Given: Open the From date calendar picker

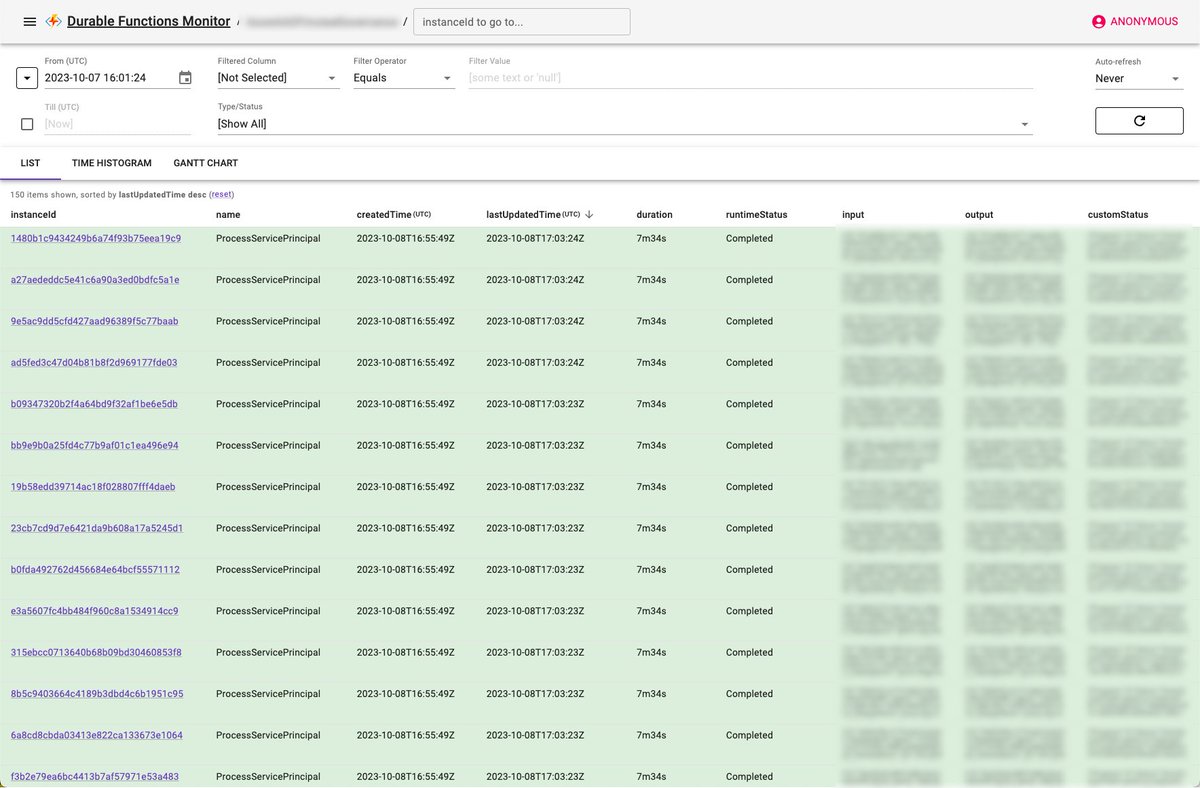Looking at the screenshot, I should tap(184, 78).
